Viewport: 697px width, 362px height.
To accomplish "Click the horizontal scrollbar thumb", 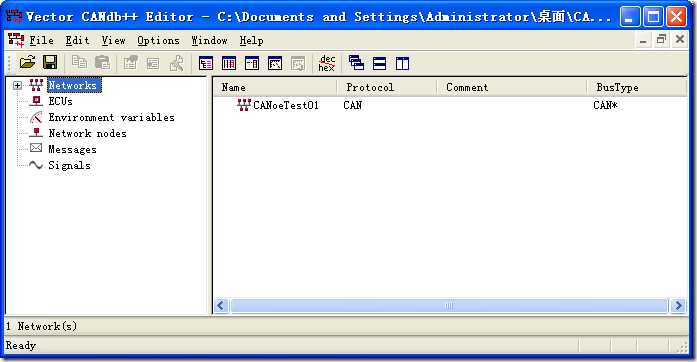I will pyautogui.click(x=449, y=306).
